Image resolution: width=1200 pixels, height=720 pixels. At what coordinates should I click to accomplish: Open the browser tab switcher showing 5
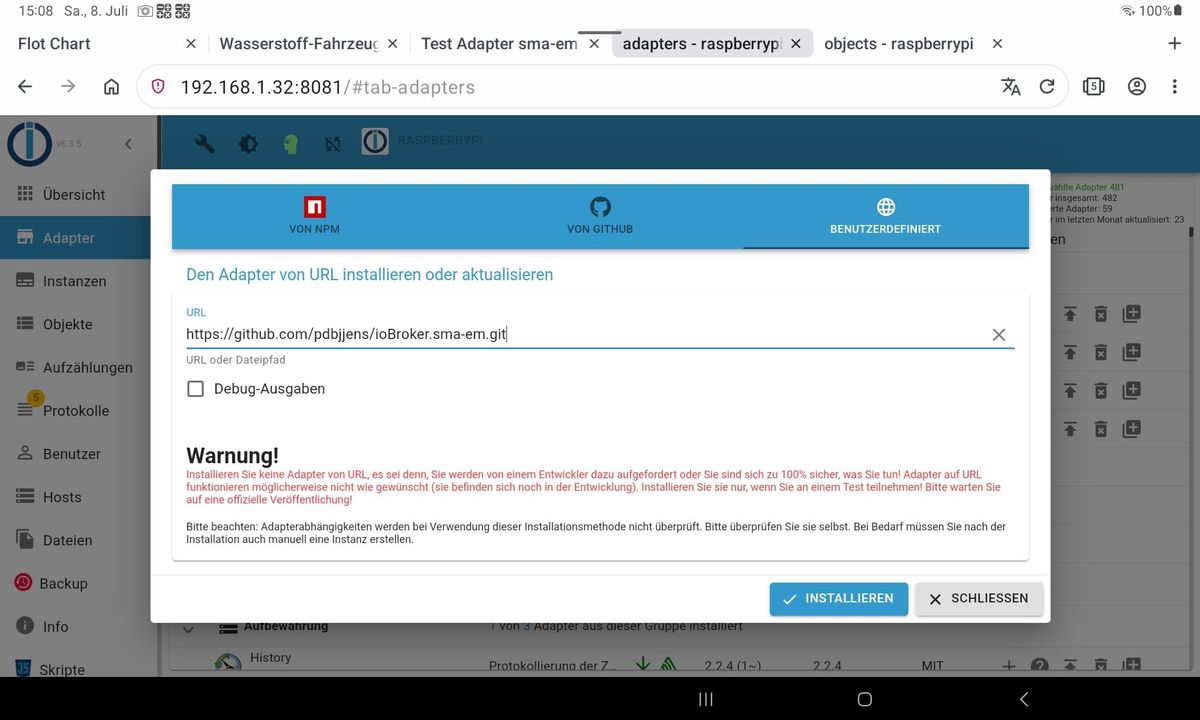coord(1093,87)
